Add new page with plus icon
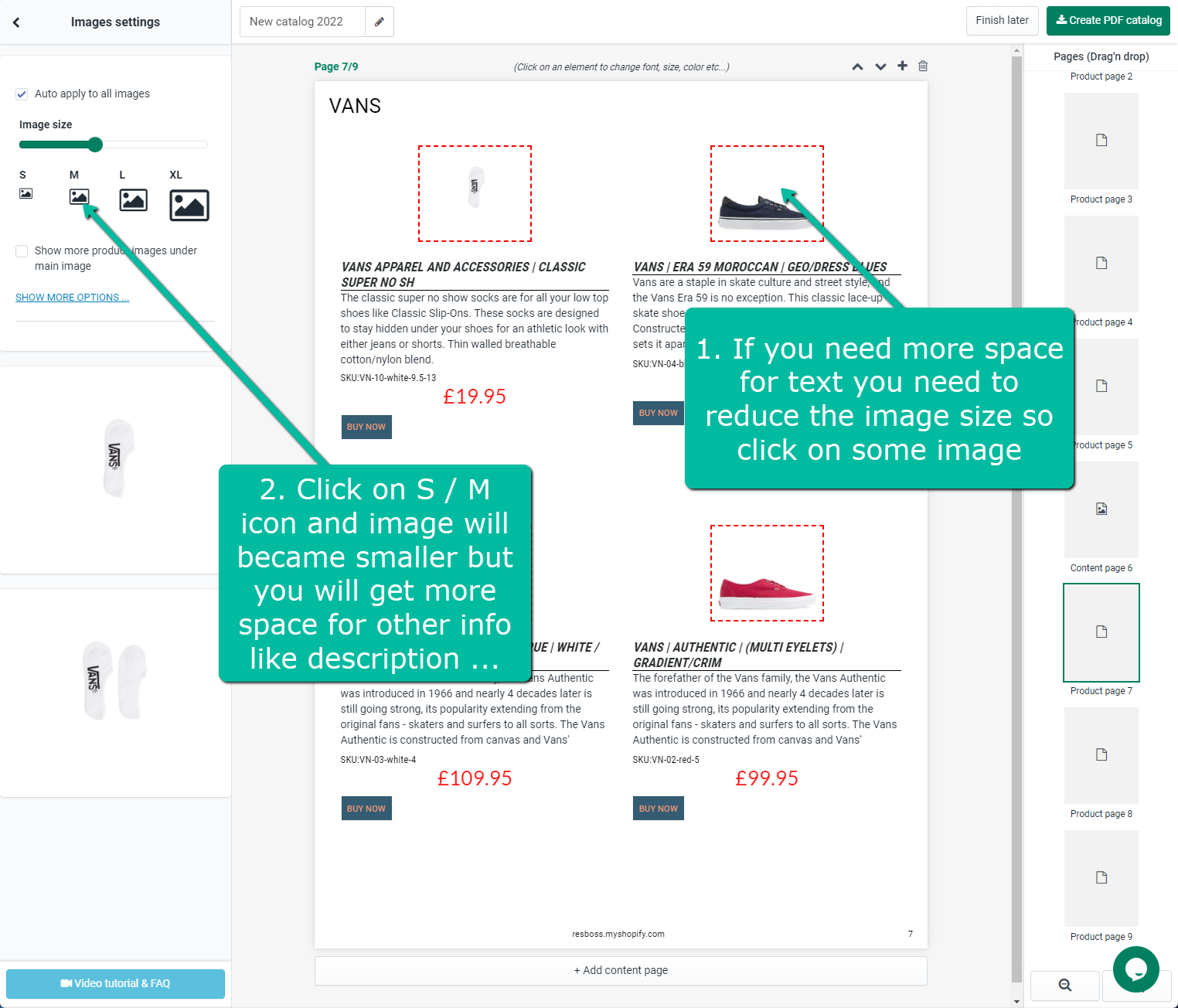Image resolution: width=1178 pixels, height=1008 pixels. click(x=902, y=66)
